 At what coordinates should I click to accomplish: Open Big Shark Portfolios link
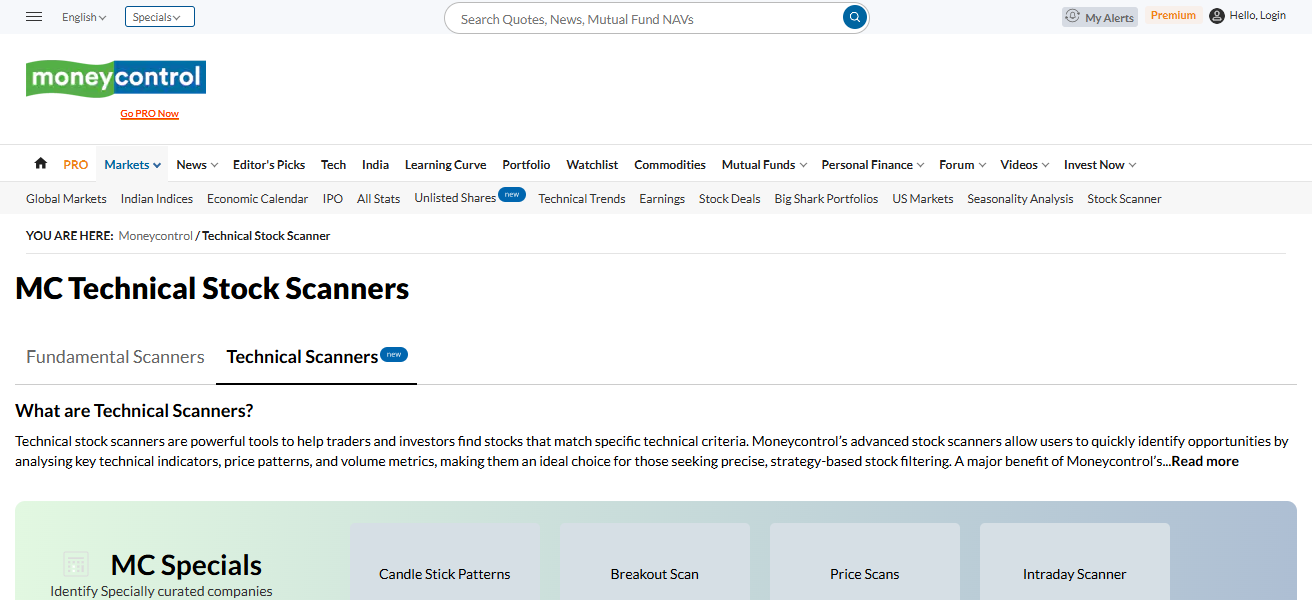click(826, 199)
